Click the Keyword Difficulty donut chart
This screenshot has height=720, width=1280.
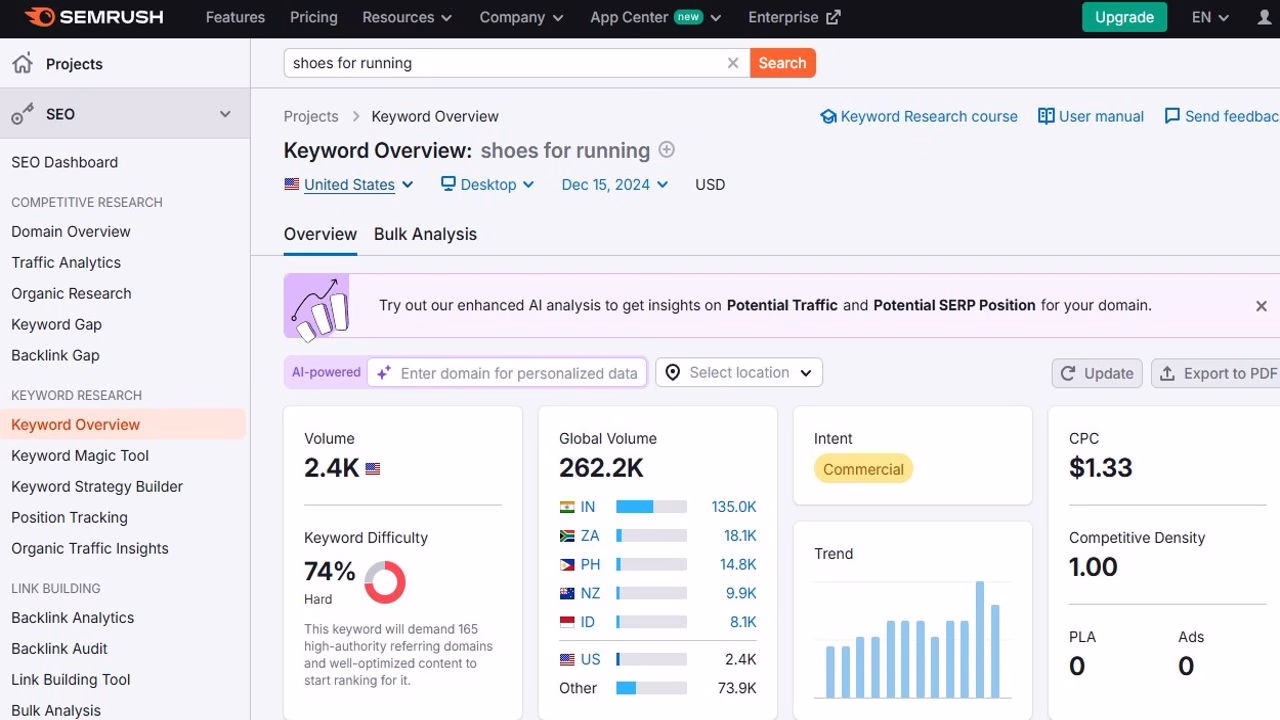(x=385, y=582)
